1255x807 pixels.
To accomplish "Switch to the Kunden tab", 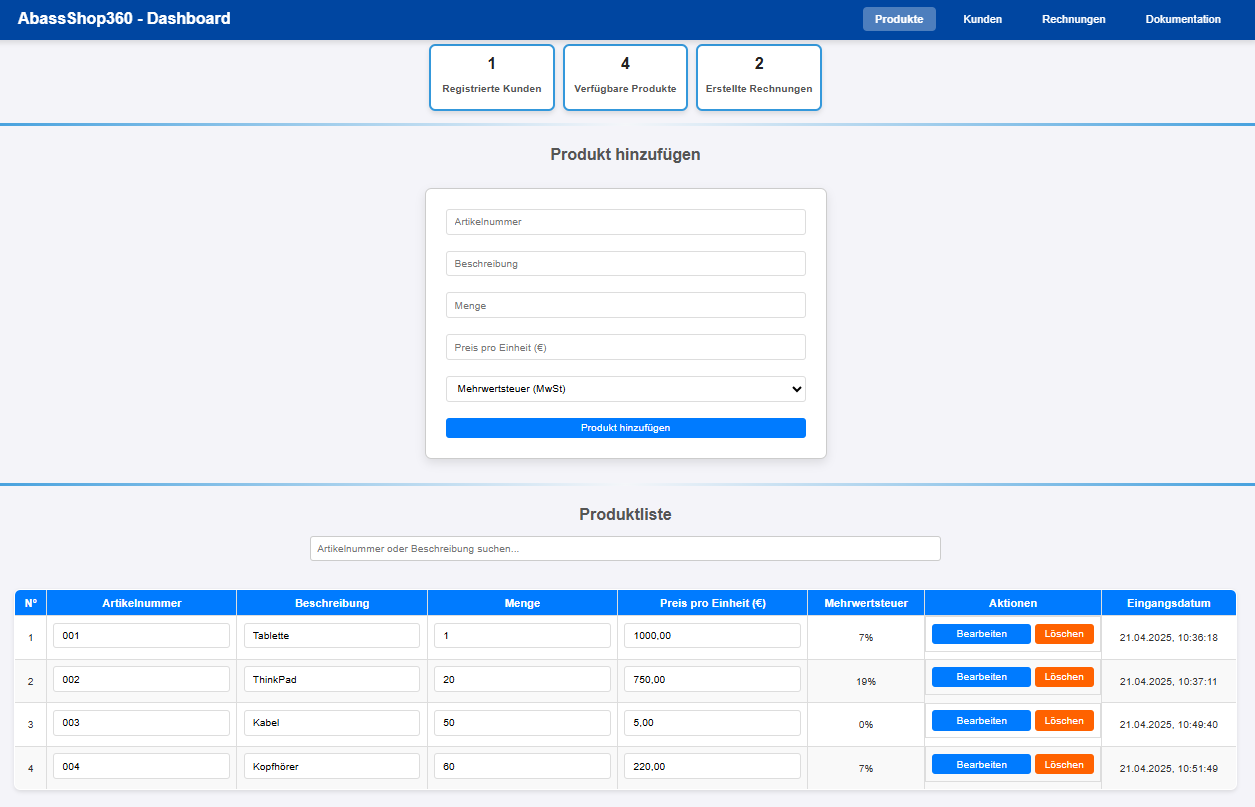I will (x=982, y=19).
